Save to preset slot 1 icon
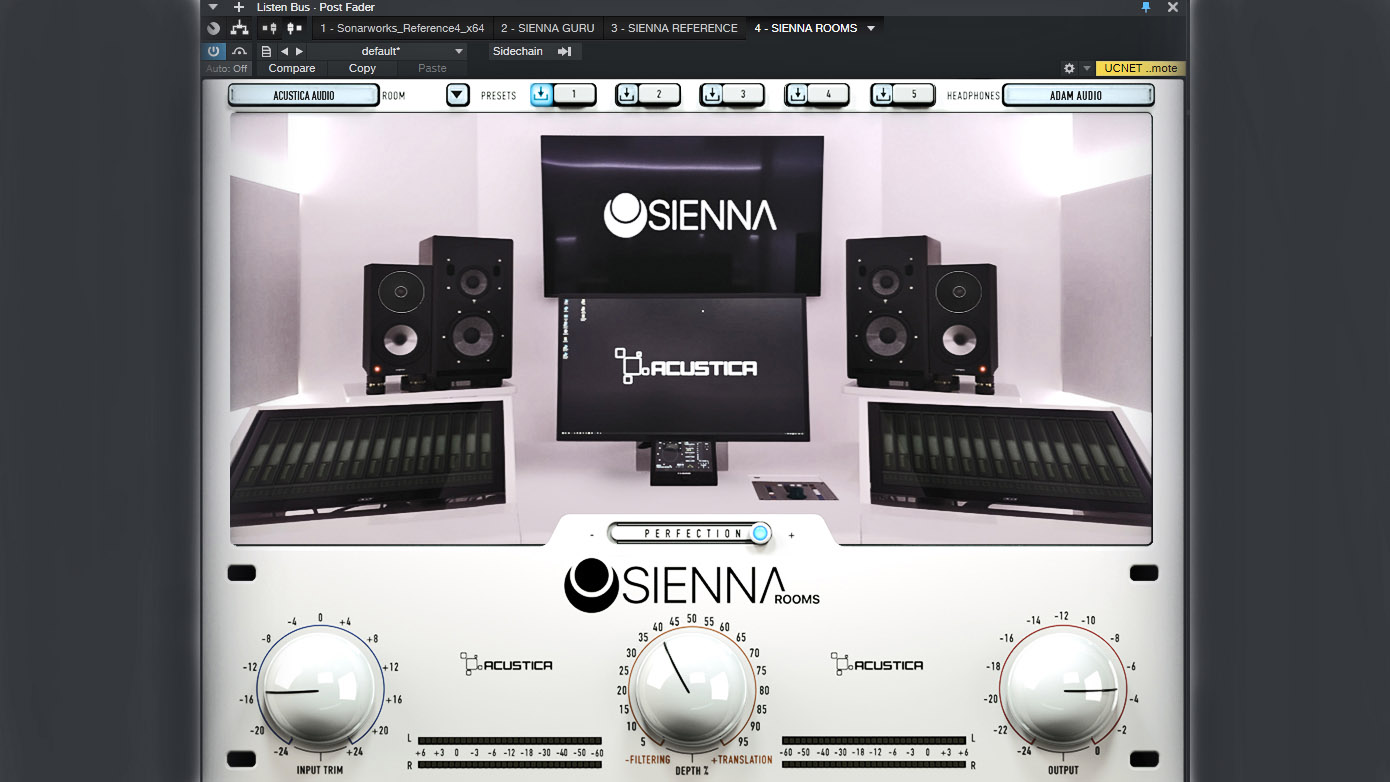 [x=542, y=95]
